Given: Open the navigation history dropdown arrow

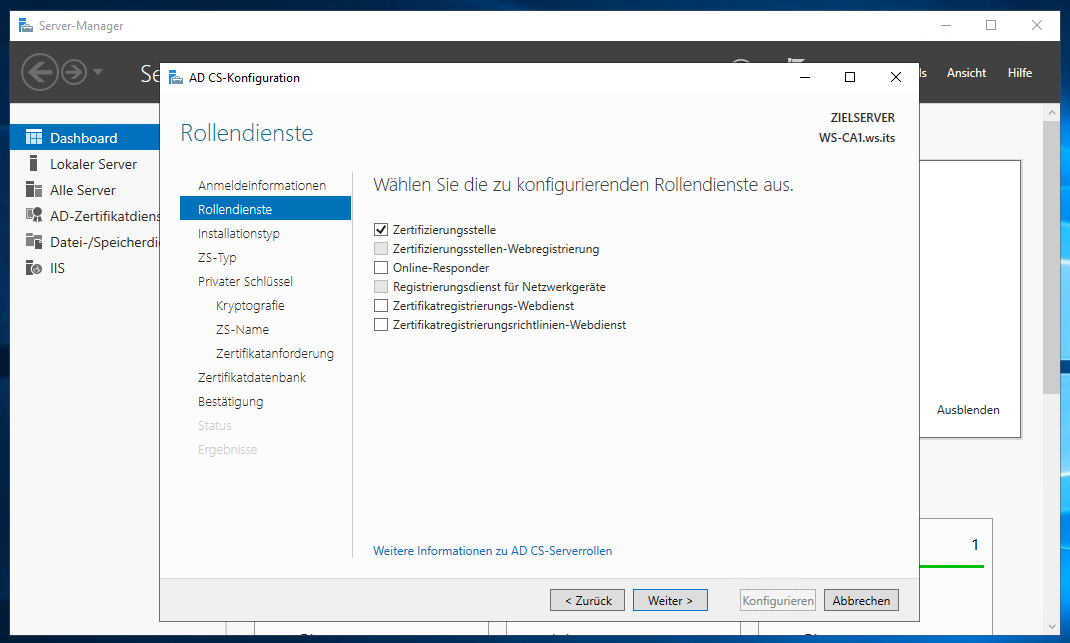Looking at the screenshot, I should click(x=98, y=72).
